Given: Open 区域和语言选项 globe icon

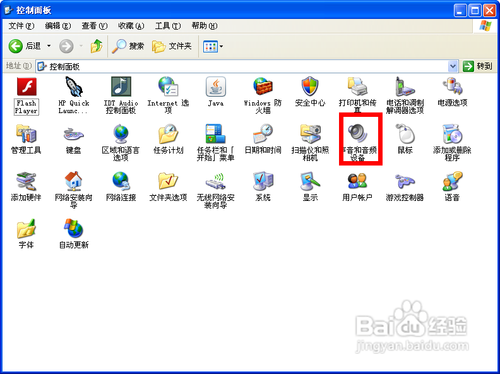Looking at the screenshot, I should [121, 134].
